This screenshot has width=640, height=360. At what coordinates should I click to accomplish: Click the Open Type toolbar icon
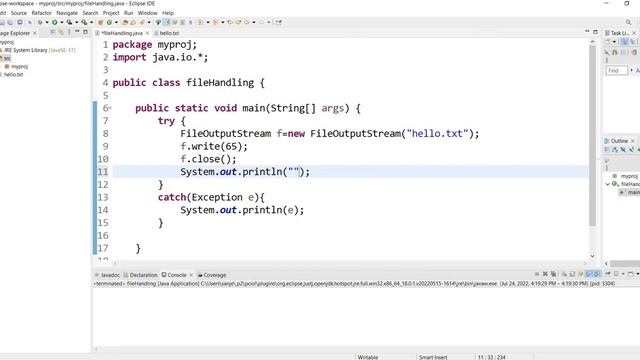pos(125,22)
